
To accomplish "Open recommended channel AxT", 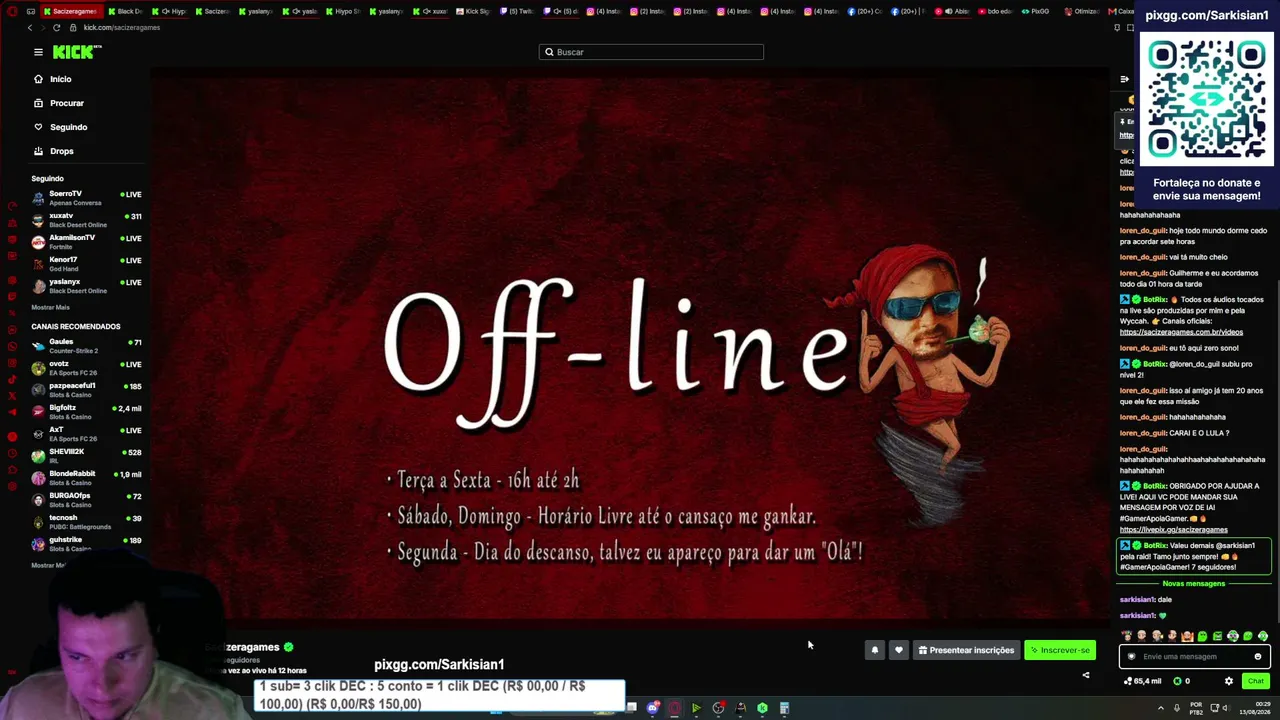I will (x=87, y=434).
